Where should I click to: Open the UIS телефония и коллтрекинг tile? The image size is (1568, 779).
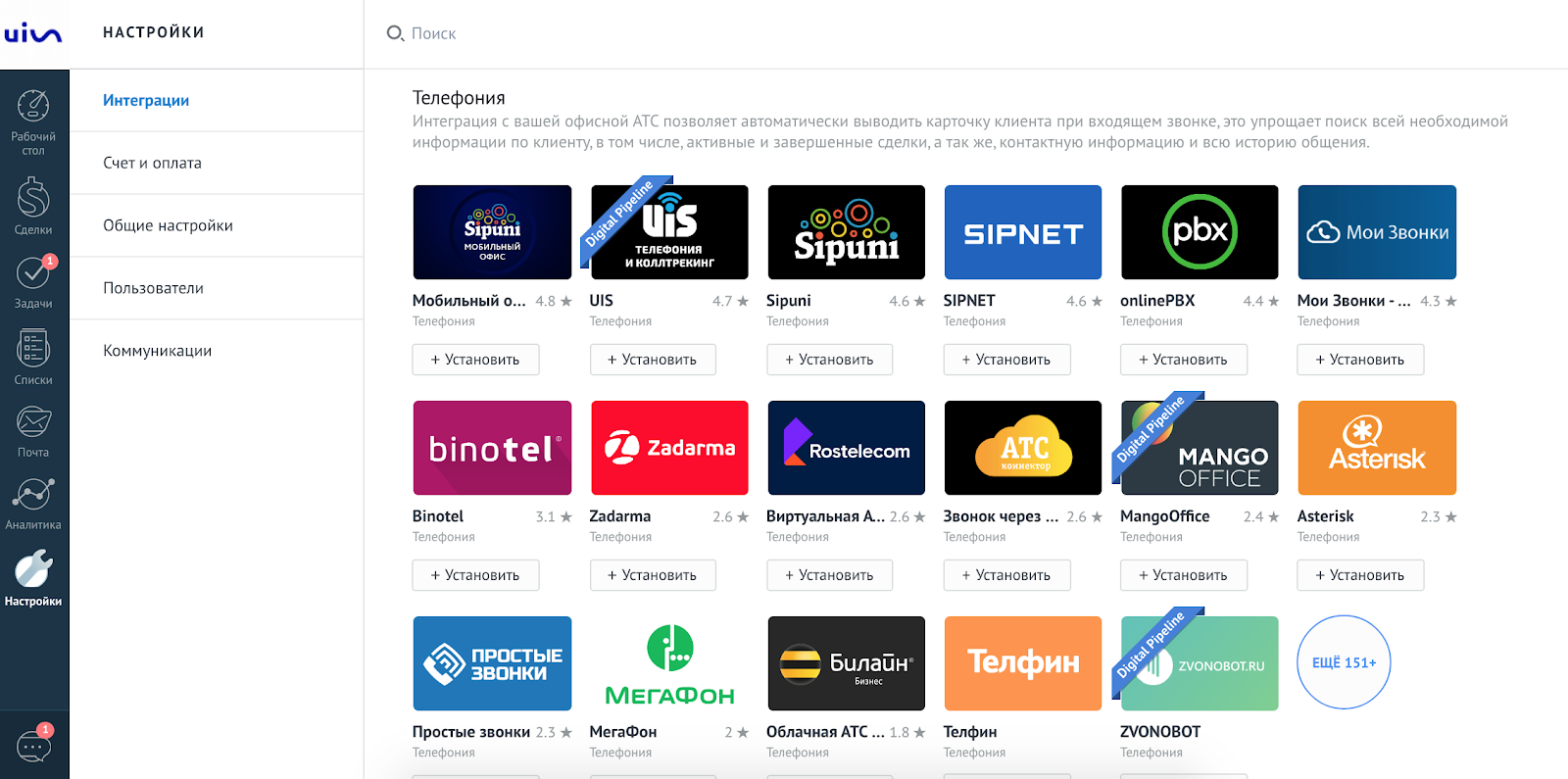click(669, 232)
